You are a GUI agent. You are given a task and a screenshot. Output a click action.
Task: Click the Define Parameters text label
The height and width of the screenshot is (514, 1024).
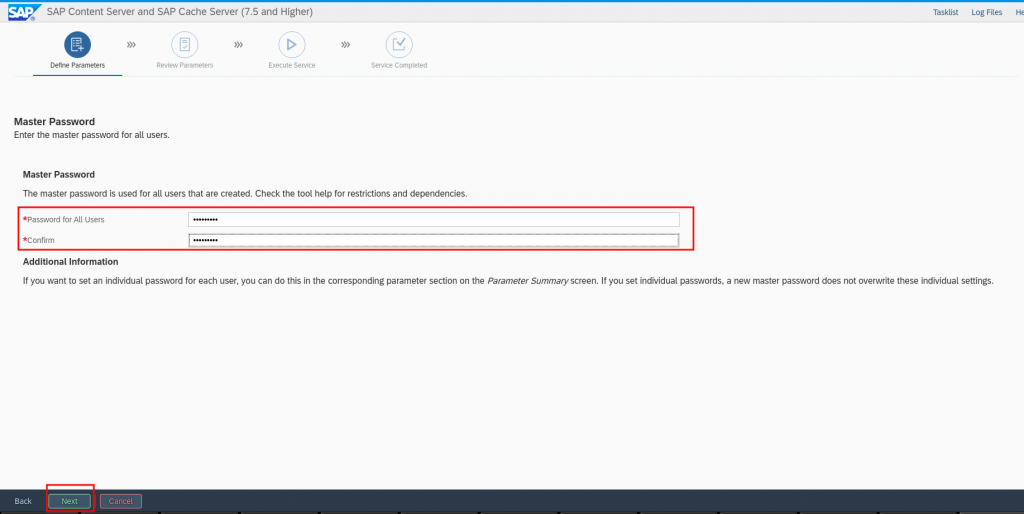[x=77, y=65]
